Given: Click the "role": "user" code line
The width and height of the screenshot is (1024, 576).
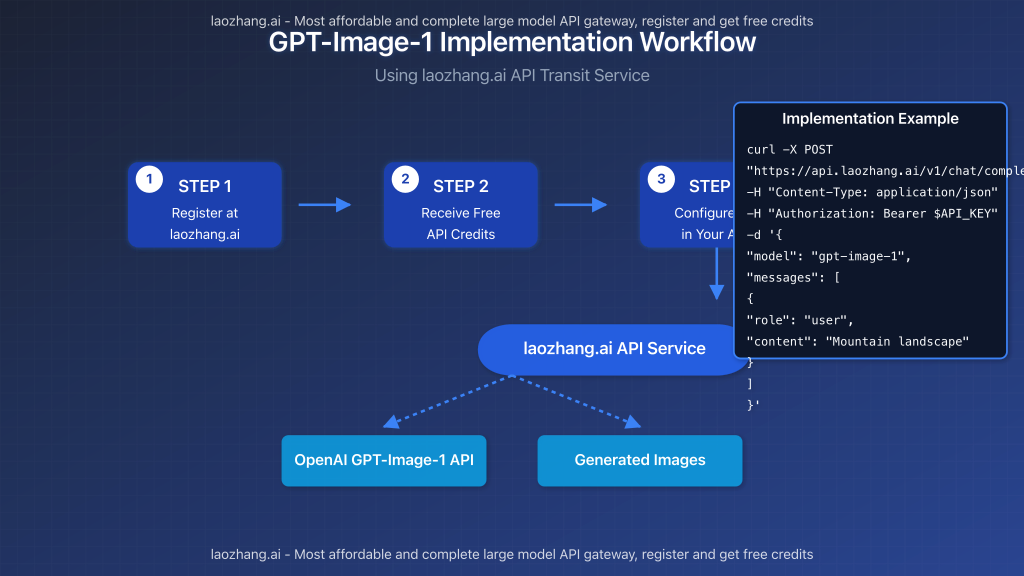Looking at the screenshot, I should coord(800,320).
